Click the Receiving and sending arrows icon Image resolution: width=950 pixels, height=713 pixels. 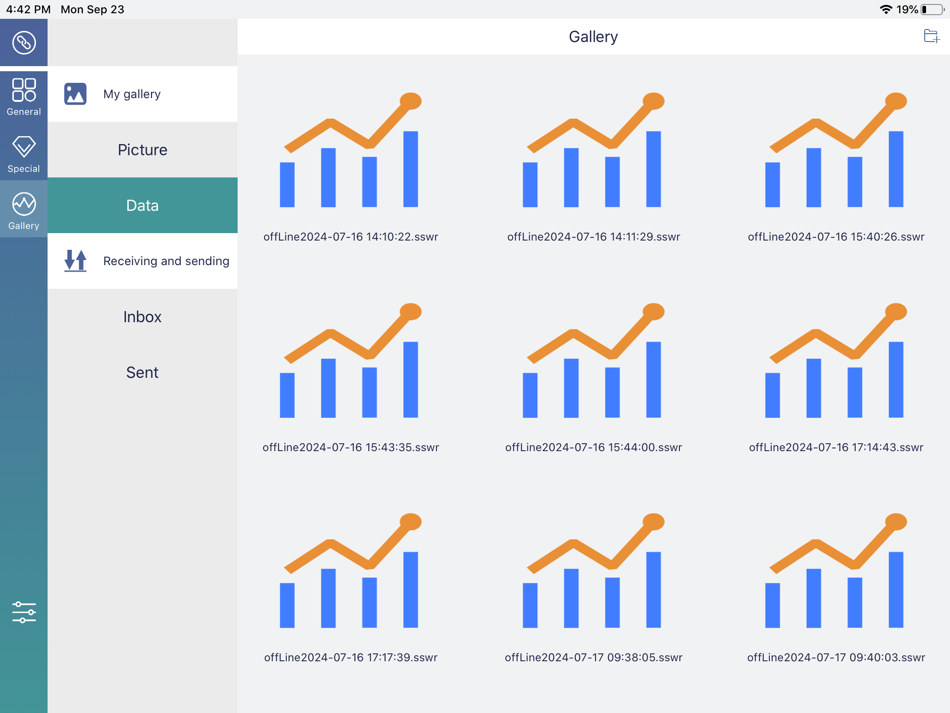pyautogui.click(x=75, y=261)
